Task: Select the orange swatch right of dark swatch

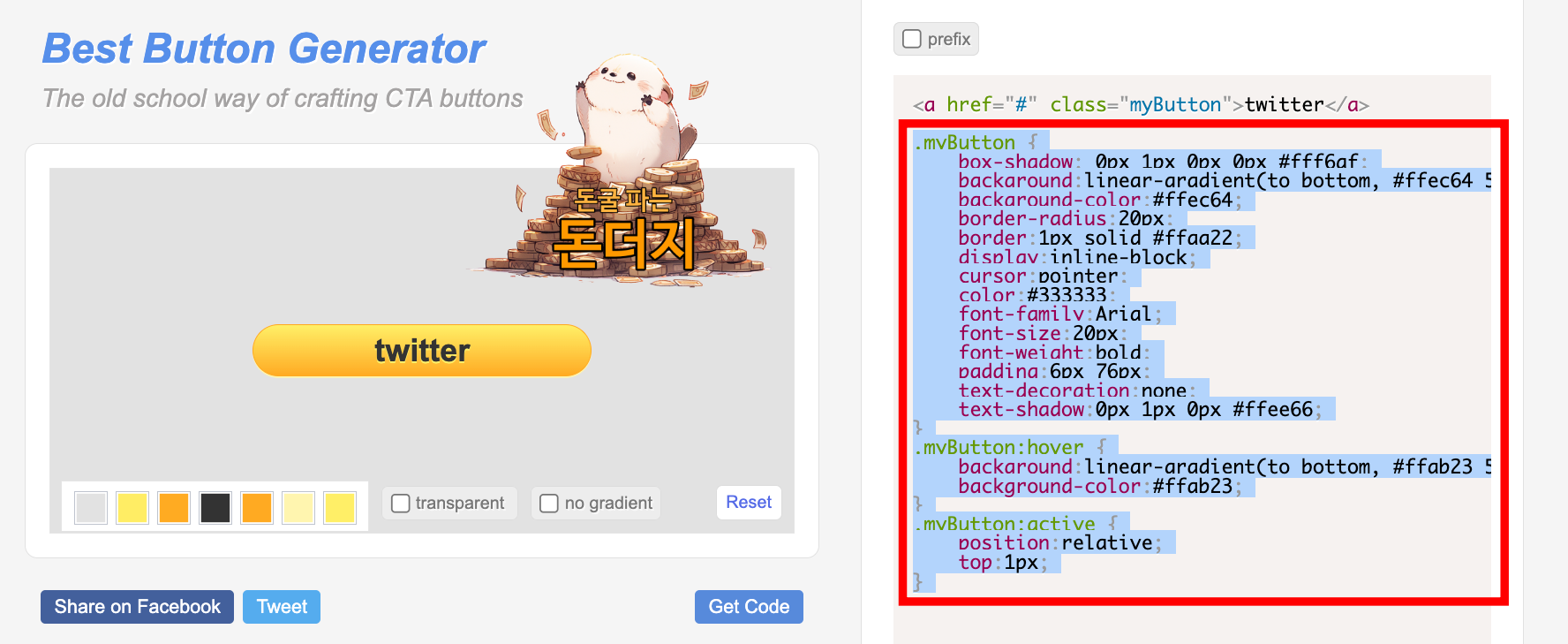Action: 257,508
